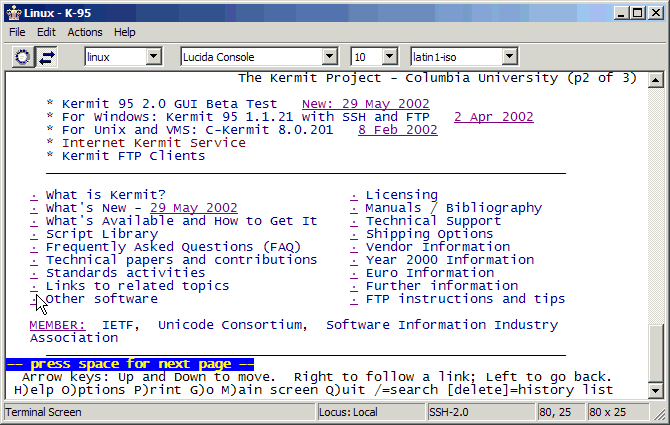This screenshot has width=670, height=425.
Task: Open the Edit menu
Action: tap(46, 32)
